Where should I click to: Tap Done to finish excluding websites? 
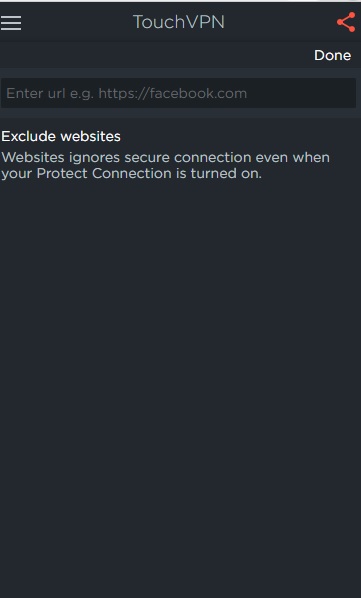coord(332,55)
